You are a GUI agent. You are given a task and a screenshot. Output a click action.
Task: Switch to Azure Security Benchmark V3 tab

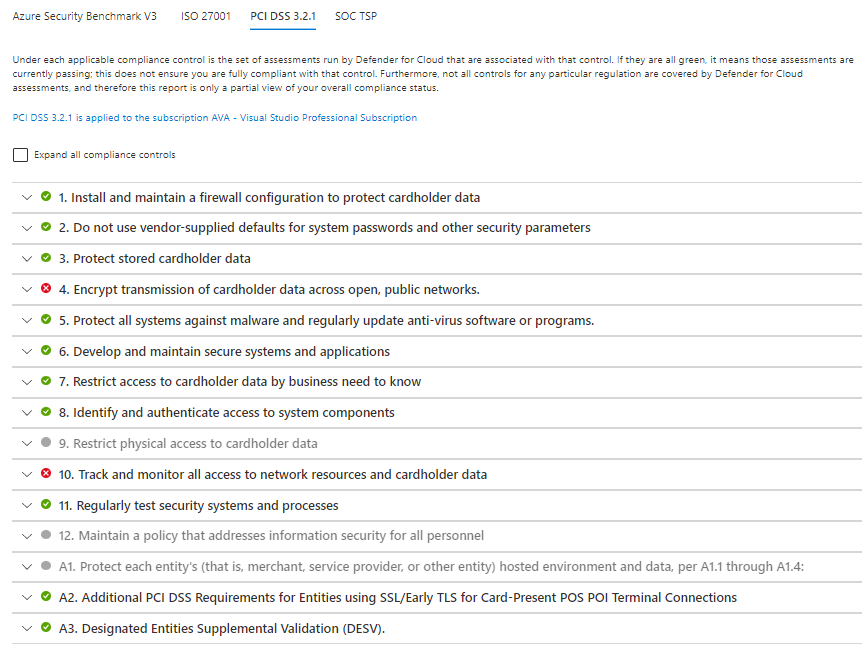tap(85, 16)
